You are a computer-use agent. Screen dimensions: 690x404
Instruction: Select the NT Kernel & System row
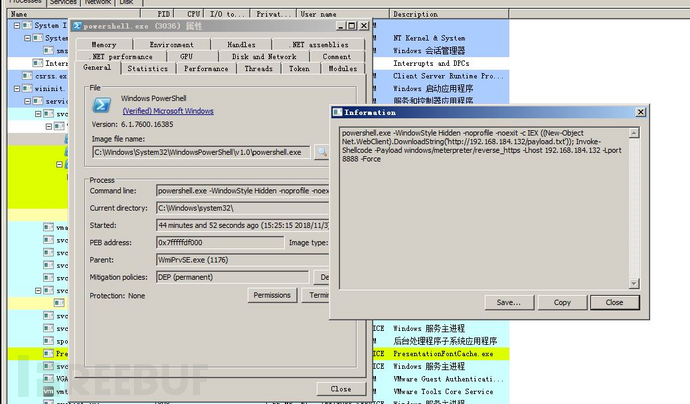point(429,38)
